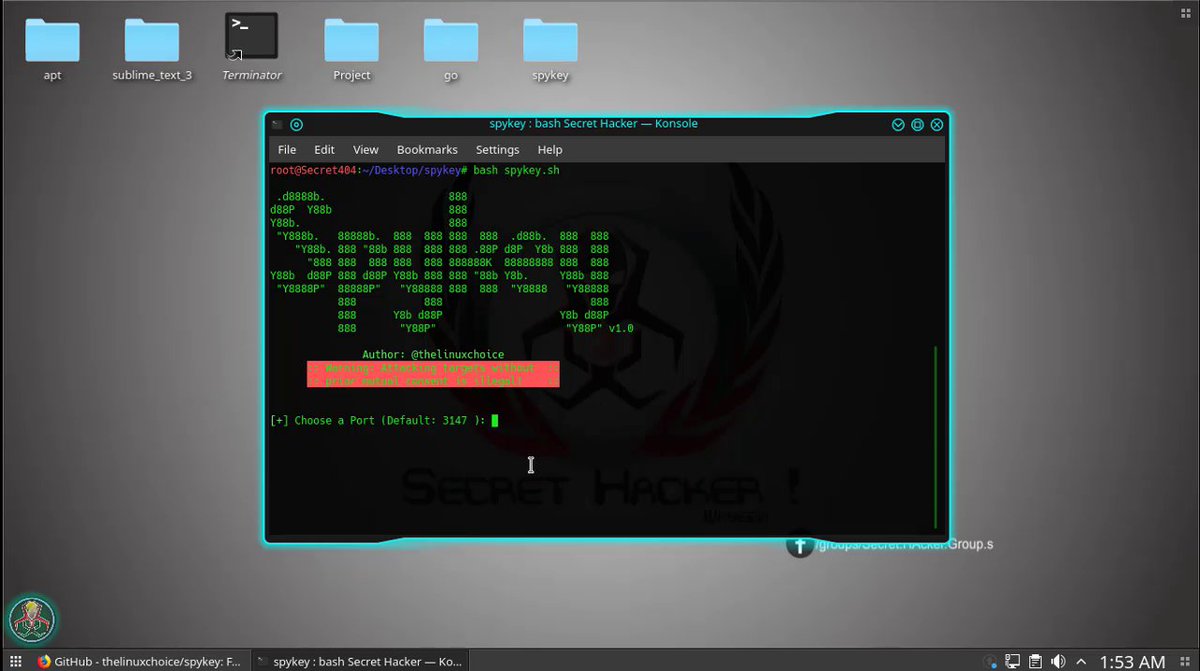Open the spykey desktop folder
1200x671 pixels.
coord(551,49)
